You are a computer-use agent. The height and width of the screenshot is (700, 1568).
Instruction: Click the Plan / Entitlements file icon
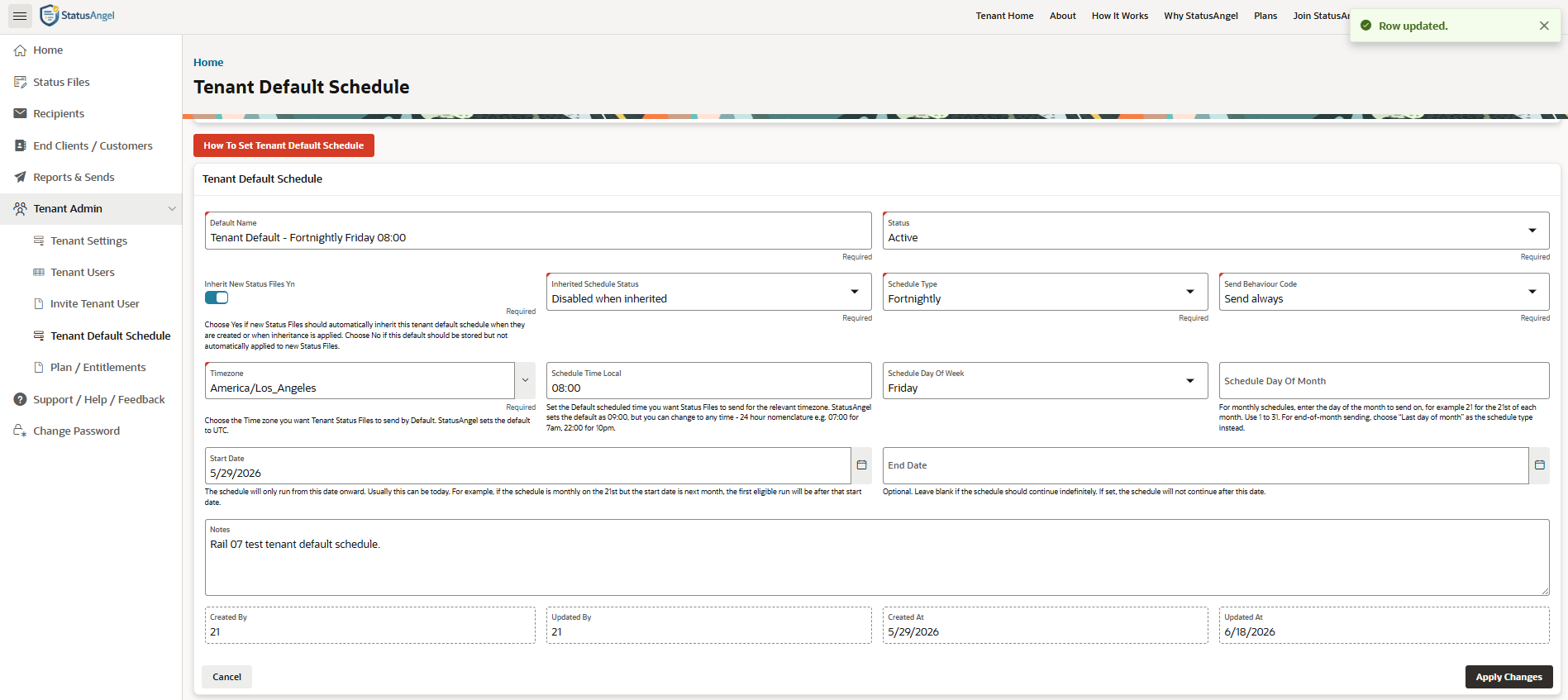(x=39, y=367)
